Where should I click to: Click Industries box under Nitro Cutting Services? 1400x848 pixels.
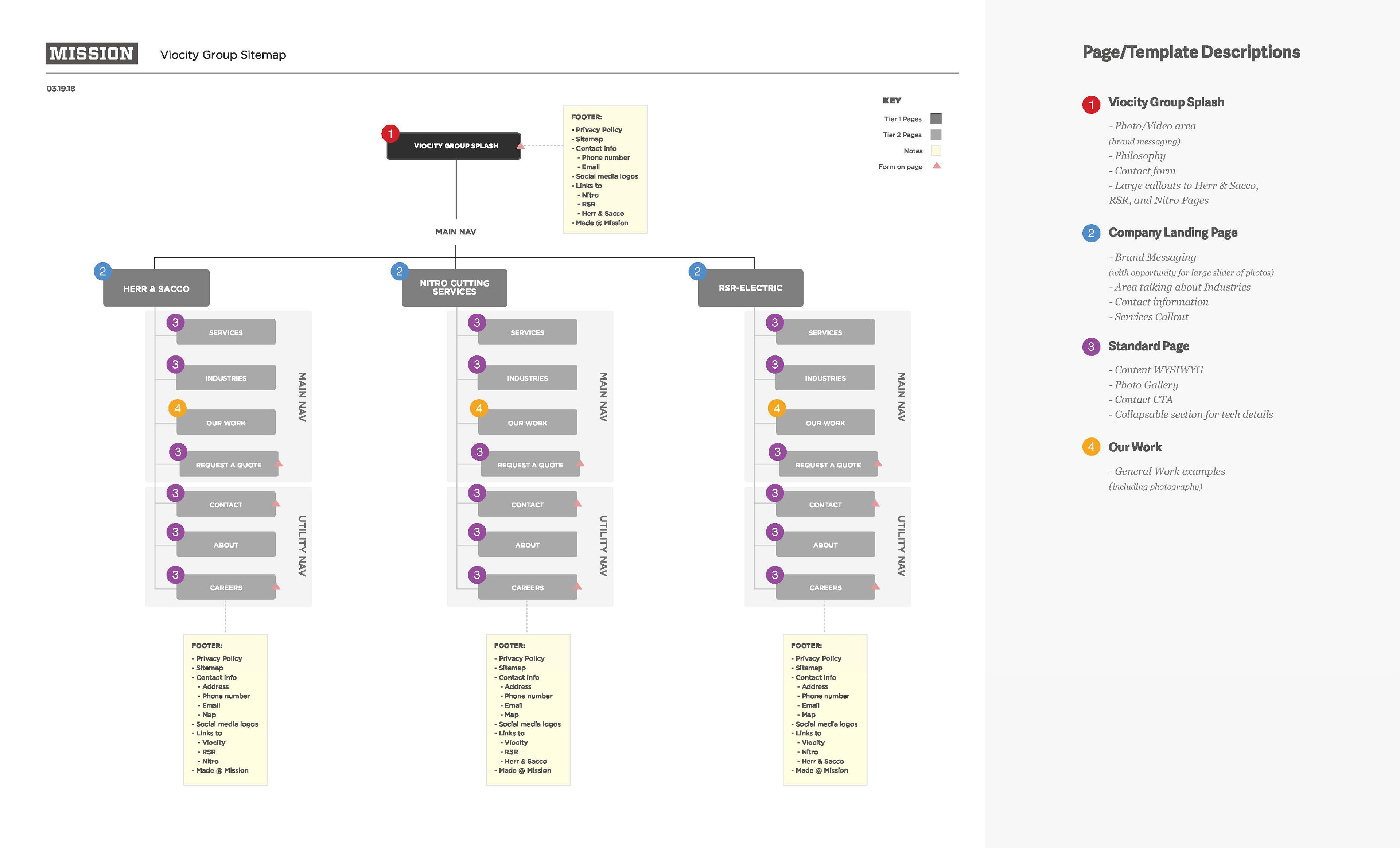(528, 378)
